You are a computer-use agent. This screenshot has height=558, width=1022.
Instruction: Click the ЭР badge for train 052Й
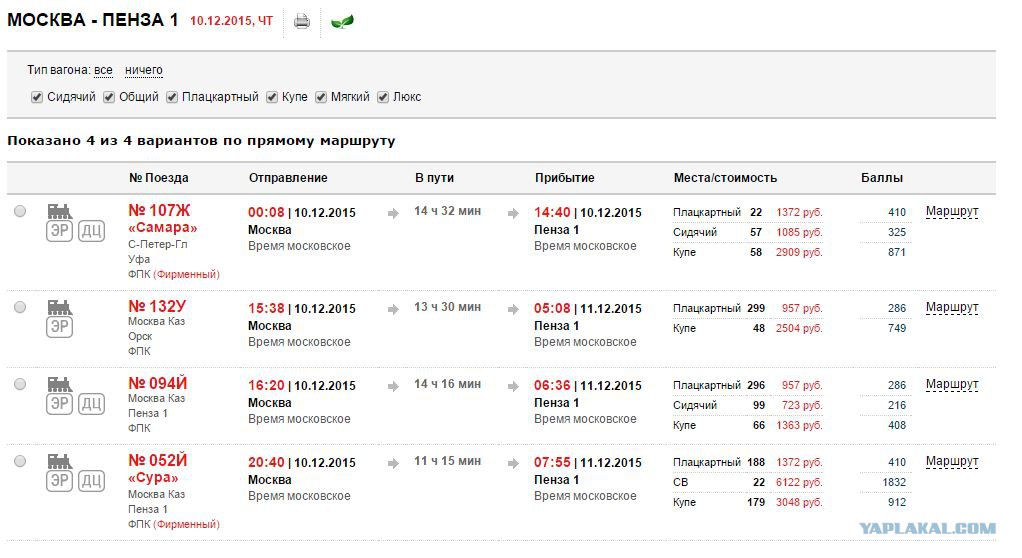59,480
